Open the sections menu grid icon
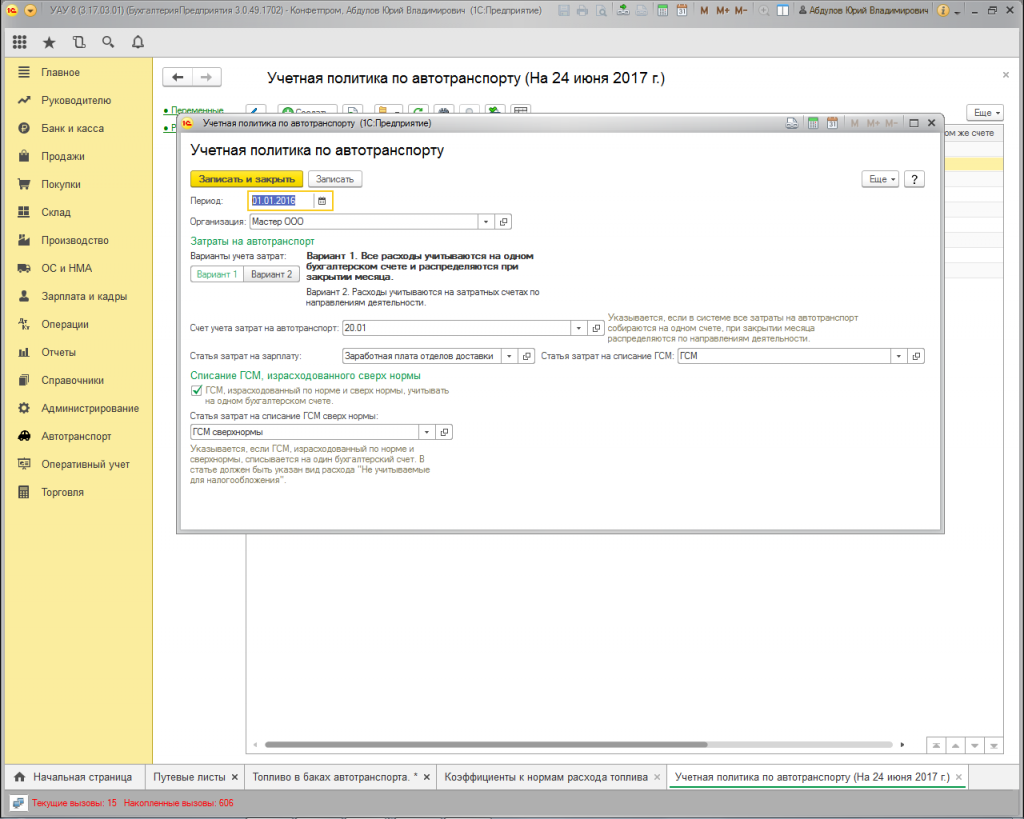This screenshot has width=1024, height=819. [x=20, y=42]
